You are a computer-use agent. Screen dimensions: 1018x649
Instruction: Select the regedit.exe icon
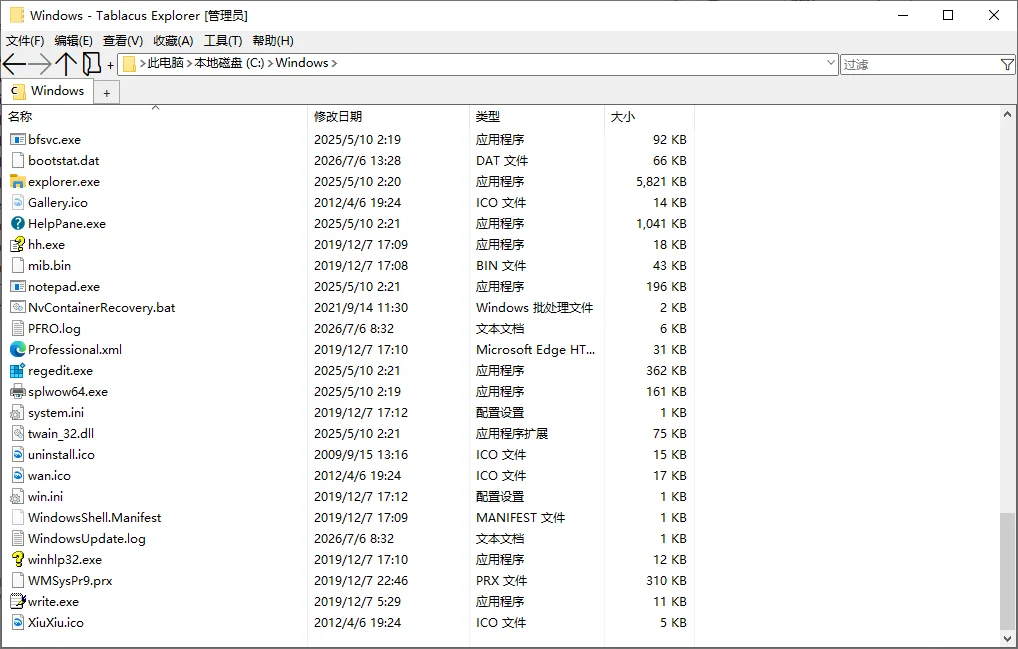[x=18, y=371]
